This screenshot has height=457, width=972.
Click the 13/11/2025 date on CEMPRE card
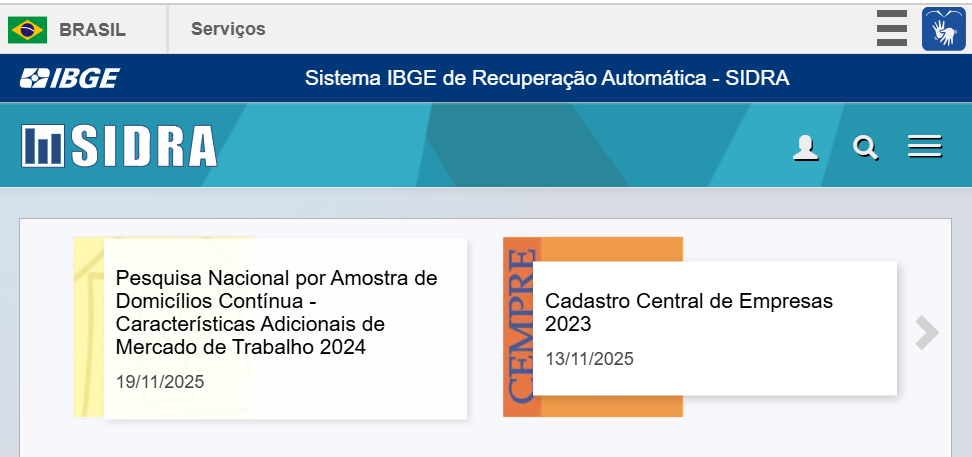589,359
